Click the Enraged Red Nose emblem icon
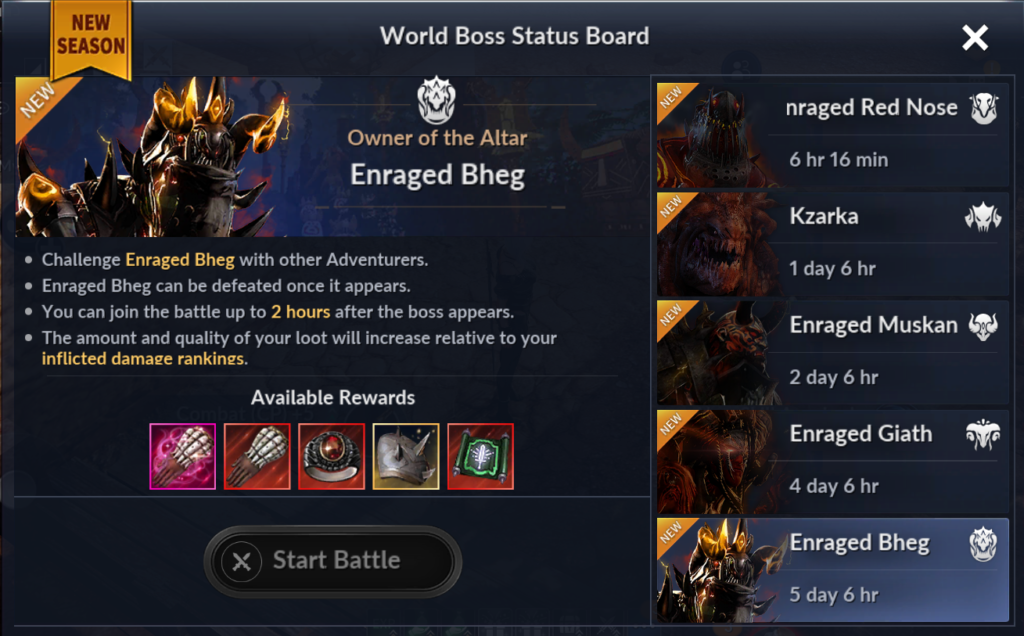Screen dimensions: 1024x636 (x=984, y=108)
